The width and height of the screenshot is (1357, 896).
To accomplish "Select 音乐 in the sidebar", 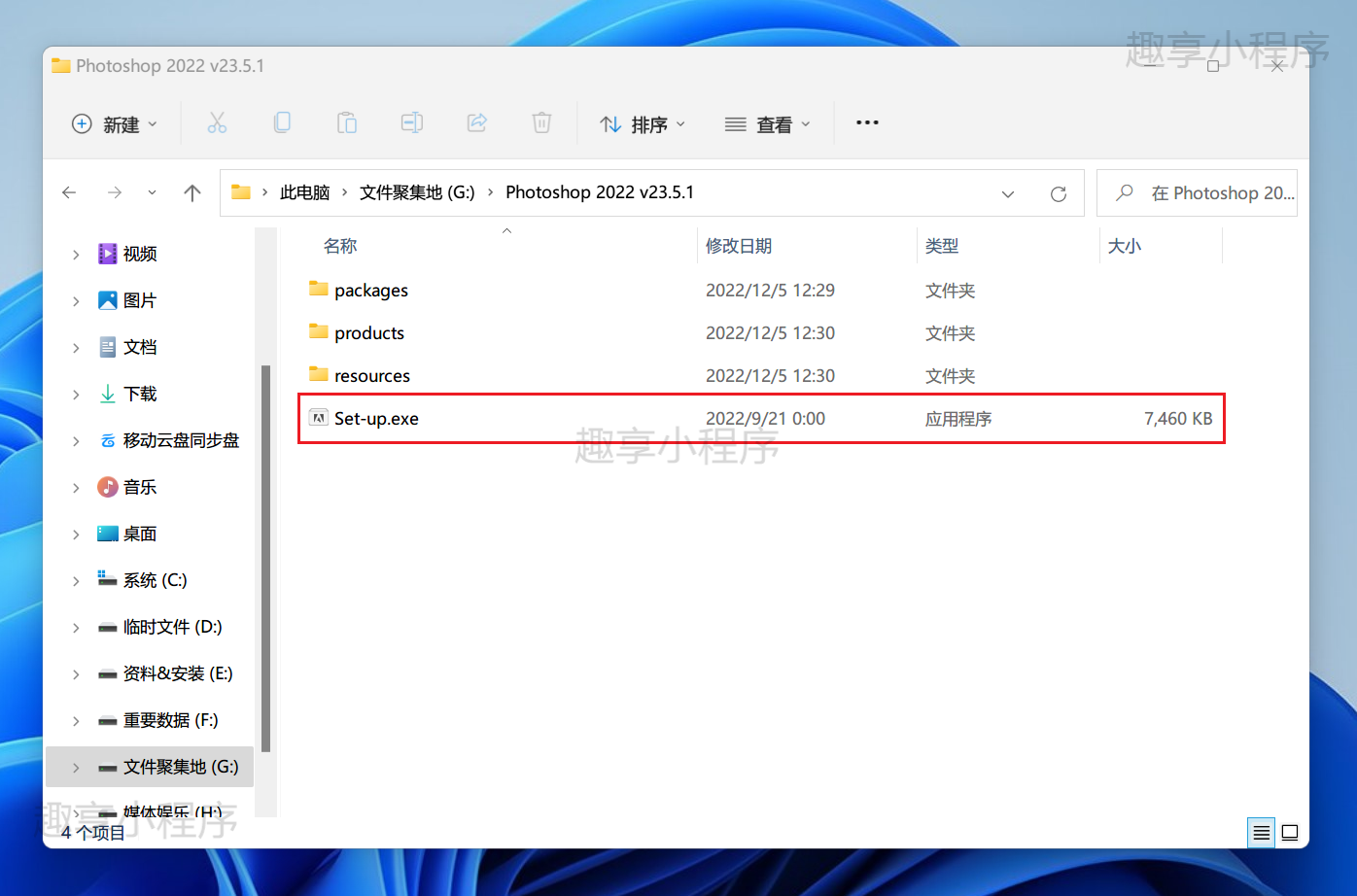I will 140,487.
